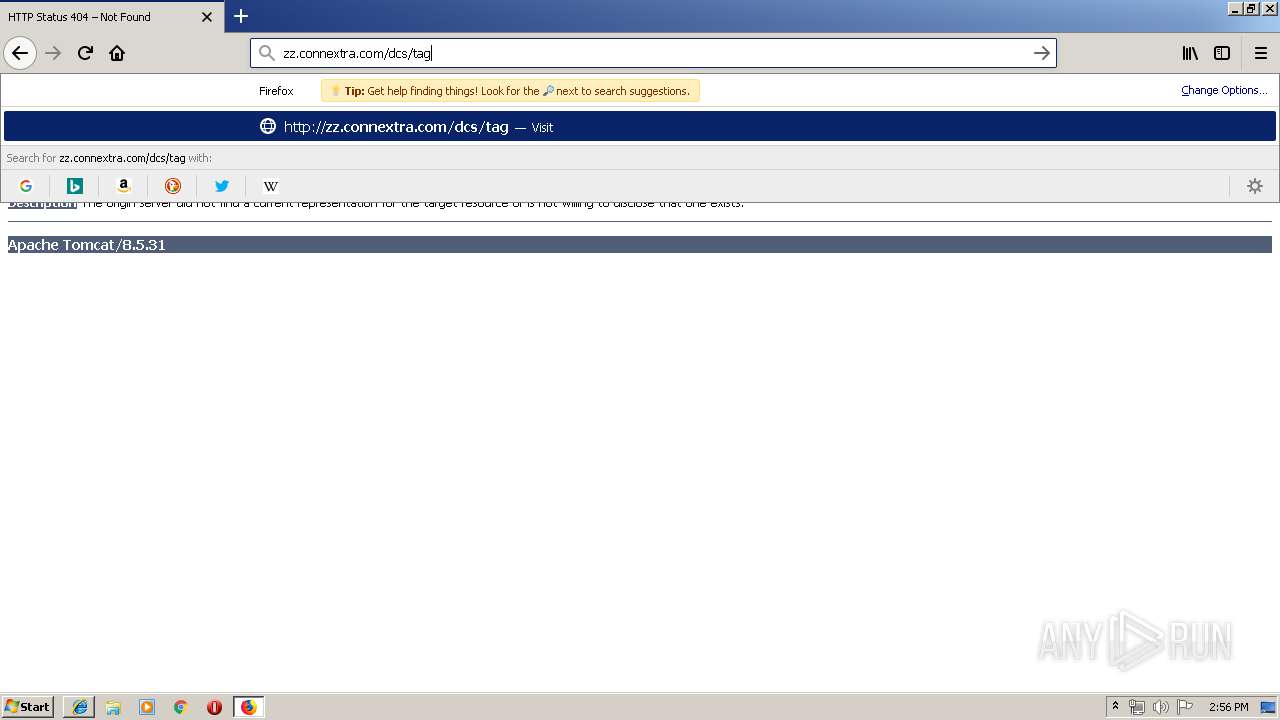
Task: Go back to the previous page
Action: pyautogui.click(x=20, y=53)
